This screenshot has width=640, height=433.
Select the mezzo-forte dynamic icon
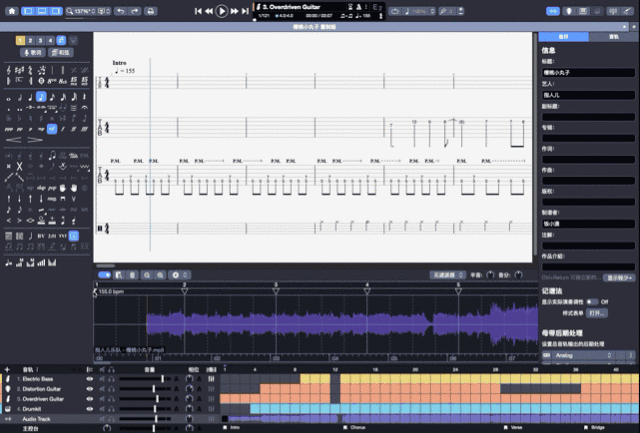coord(52,129)
